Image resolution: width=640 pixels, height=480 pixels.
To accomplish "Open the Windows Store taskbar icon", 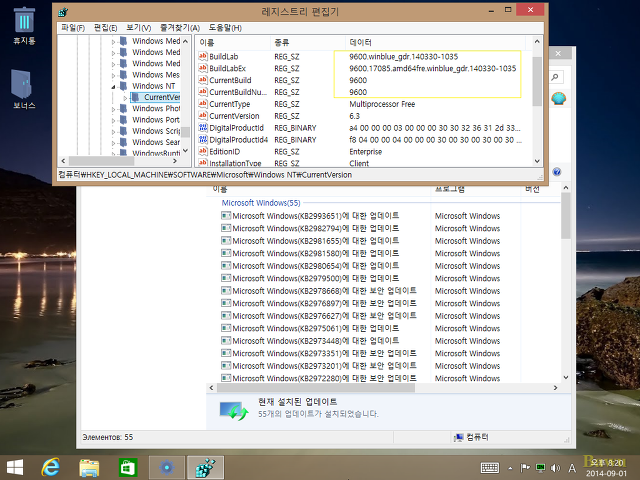I will coord(127,467).
